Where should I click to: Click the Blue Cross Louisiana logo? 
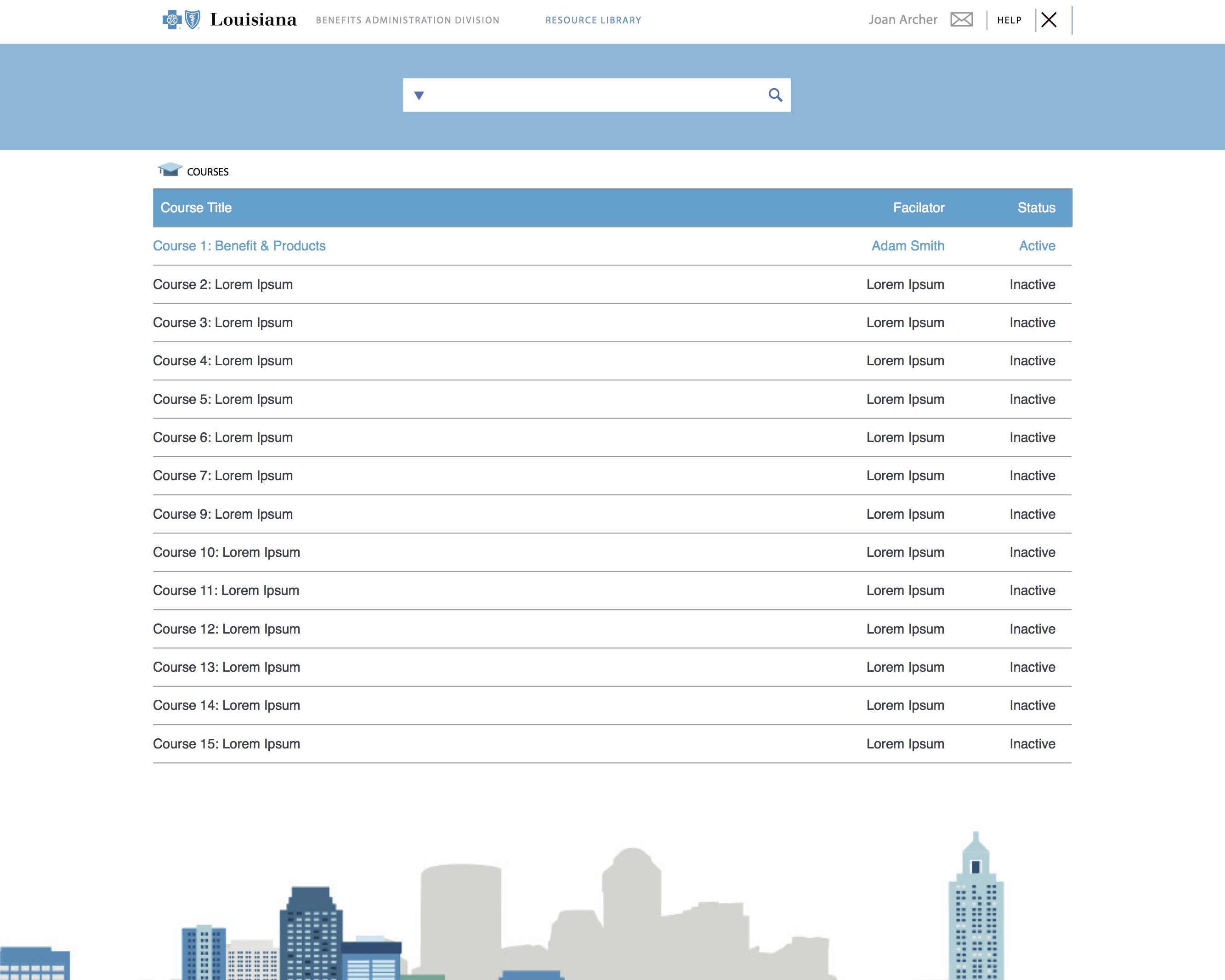229,20
